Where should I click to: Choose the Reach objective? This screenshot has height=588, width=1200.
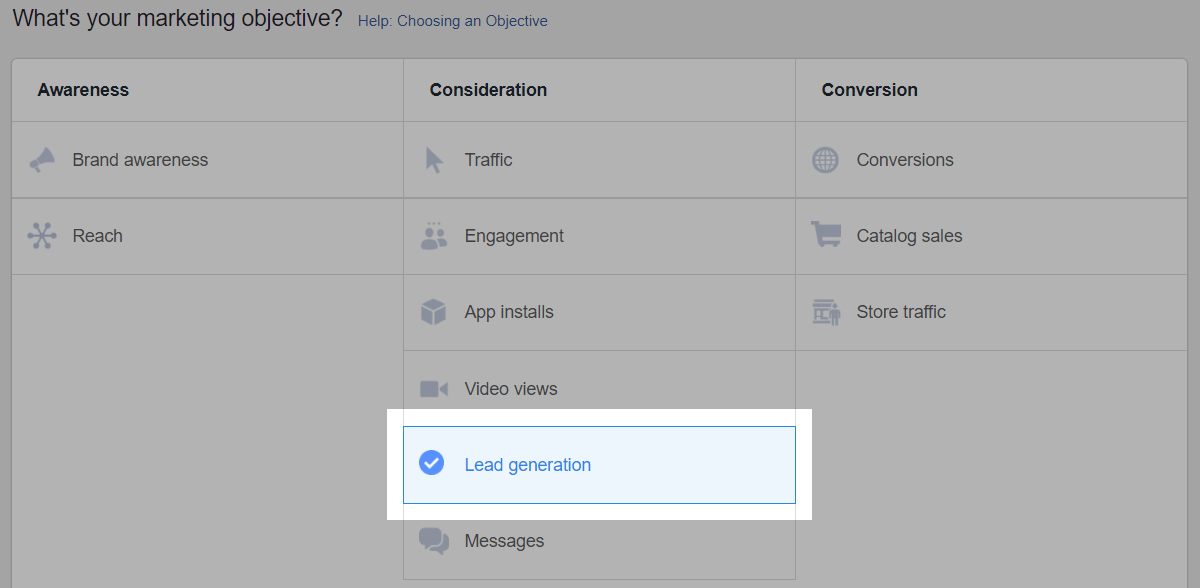[98, 236]
